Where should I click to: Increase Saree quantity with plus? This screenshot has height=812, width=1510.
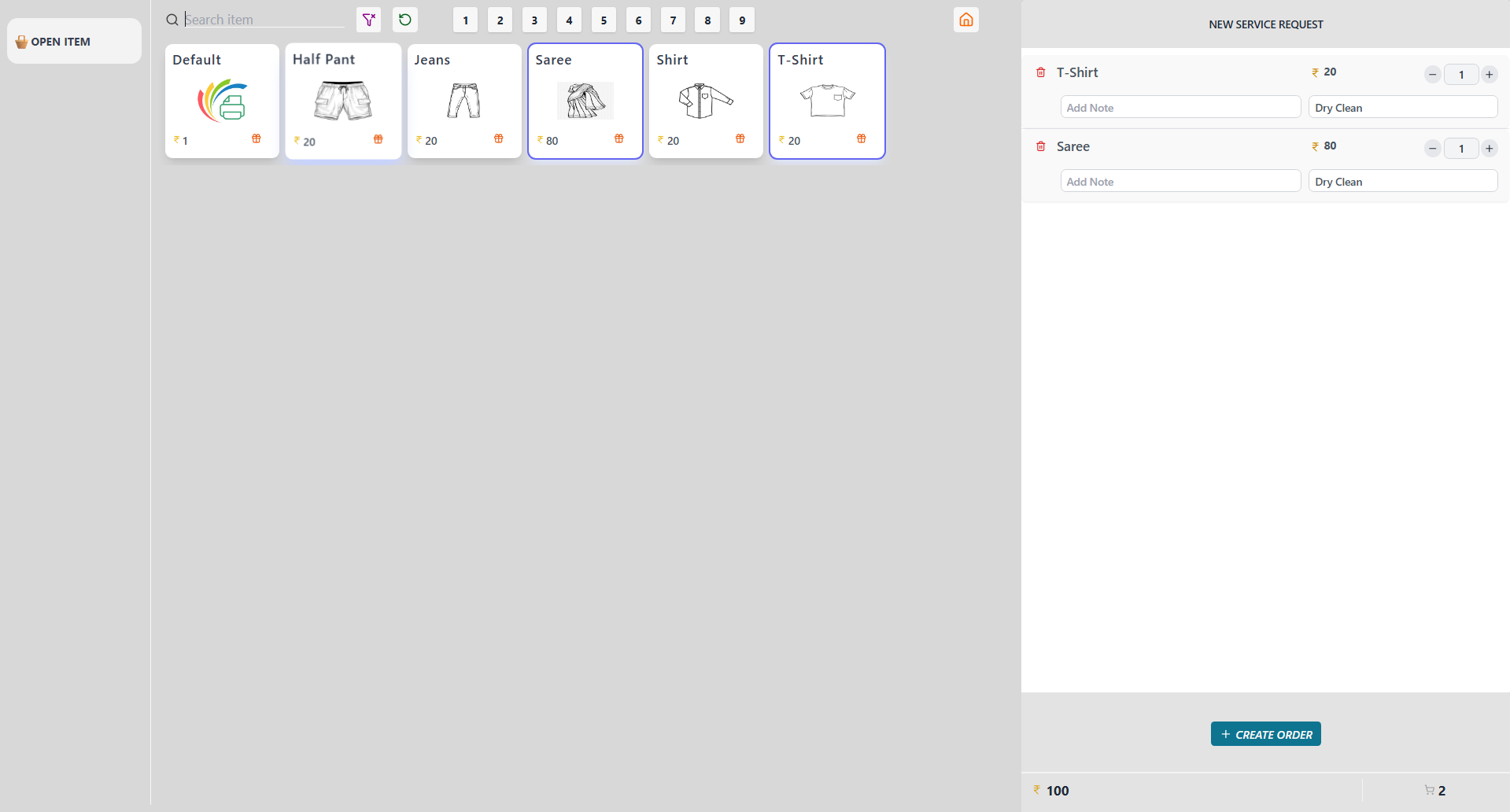(x=1489, y=149)
